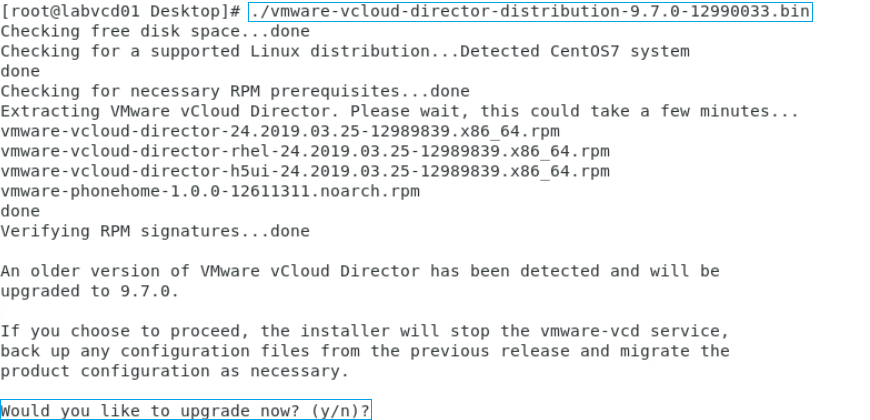The image size is (870, 420).
Task: Click the vmware-phonehome noarch rpm filename
Action: tap(210, 191)
